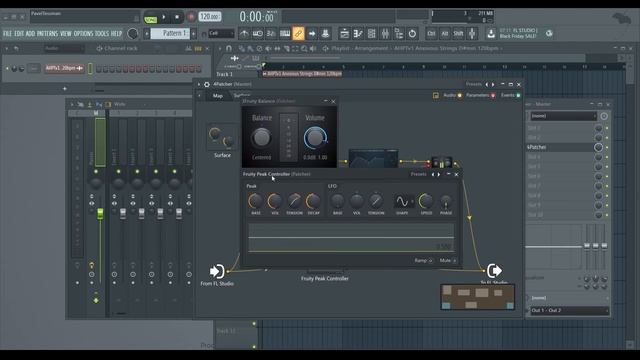640x360 pixels.
Task: Click the download icon in news panel
Action: tap(491, 33)
